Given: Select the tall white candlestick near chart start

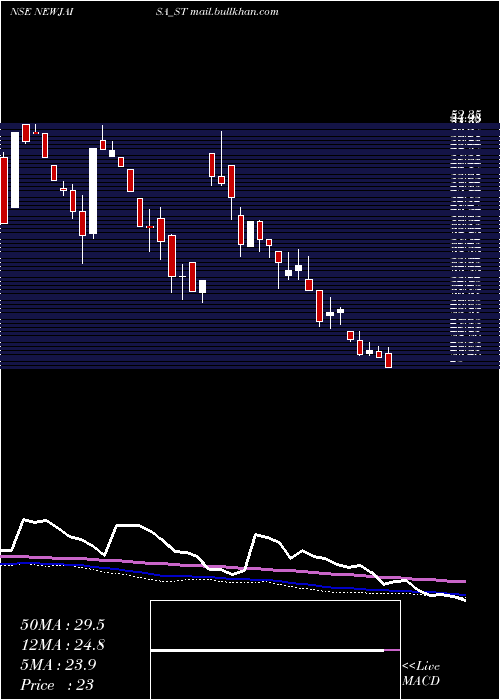Looking at the screenshot, I should [15, 170].
